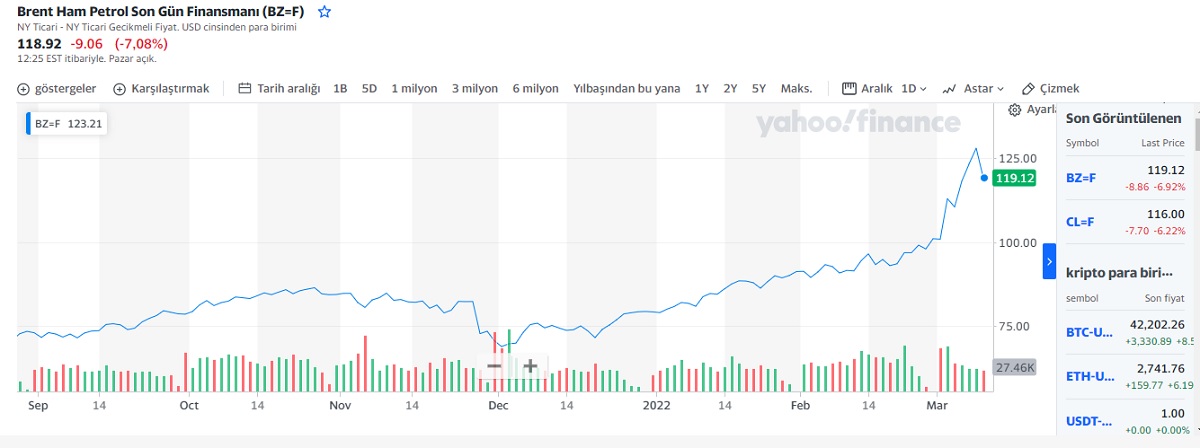The image size is (1200, 448).
Task: Open the BTC-U... crypto link
Action: [x=1089, y=331]
